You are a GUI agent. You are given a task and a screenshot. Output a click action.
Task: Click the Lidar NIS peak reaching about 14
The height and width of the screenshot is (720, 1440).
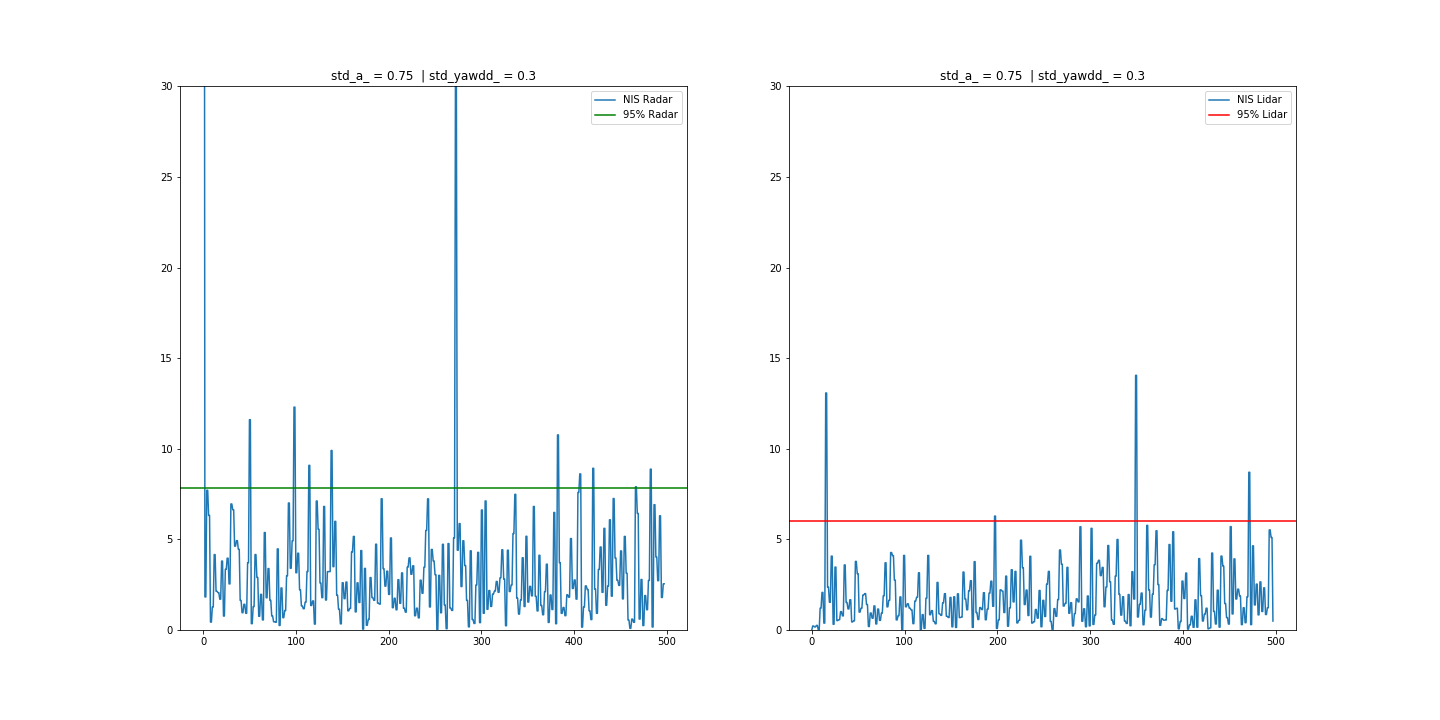pyautogui.click(x=1136, y=377)
